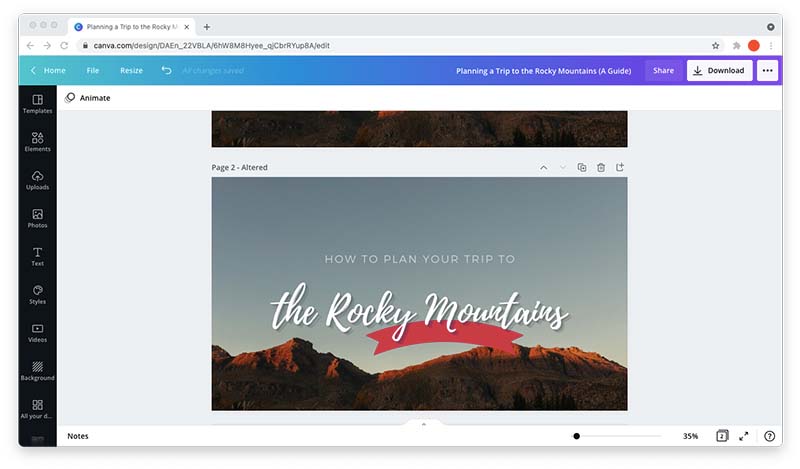
Task: Select the Text tool in the sidebar
Action: tap(37, 257)
